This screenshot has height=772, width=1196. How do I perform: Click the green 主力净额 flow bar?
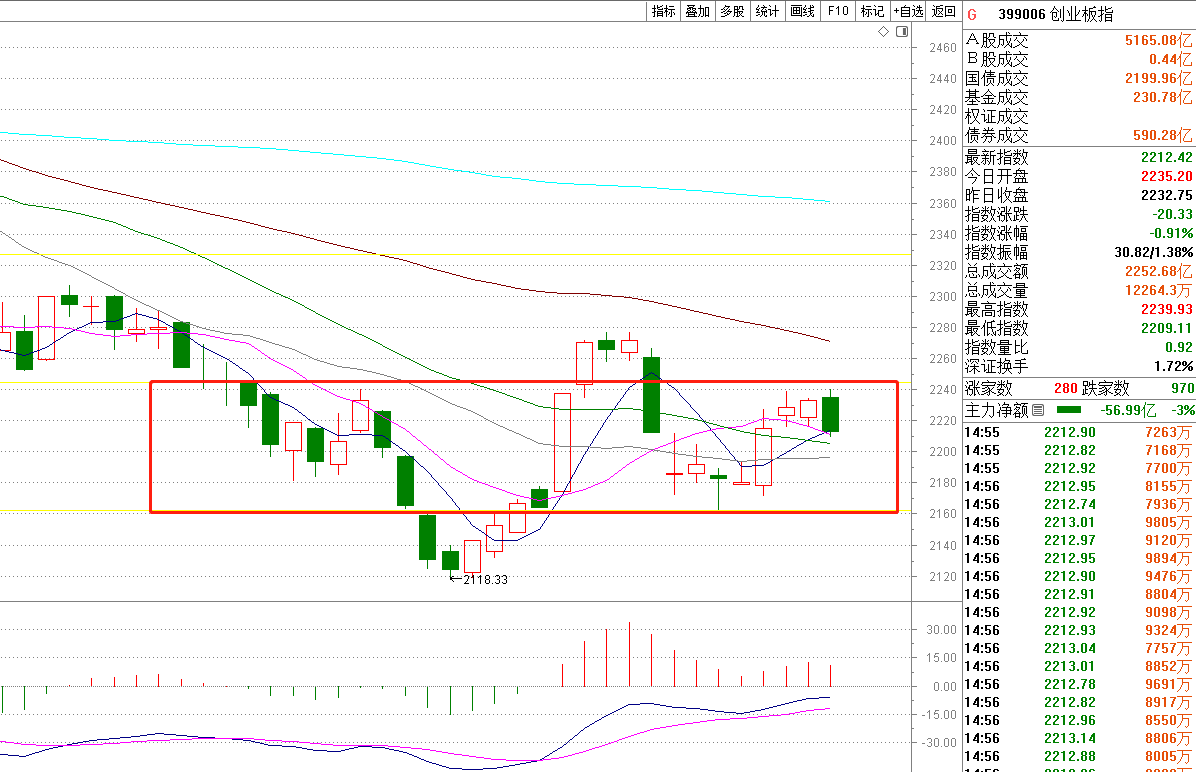pos(1069,410)
